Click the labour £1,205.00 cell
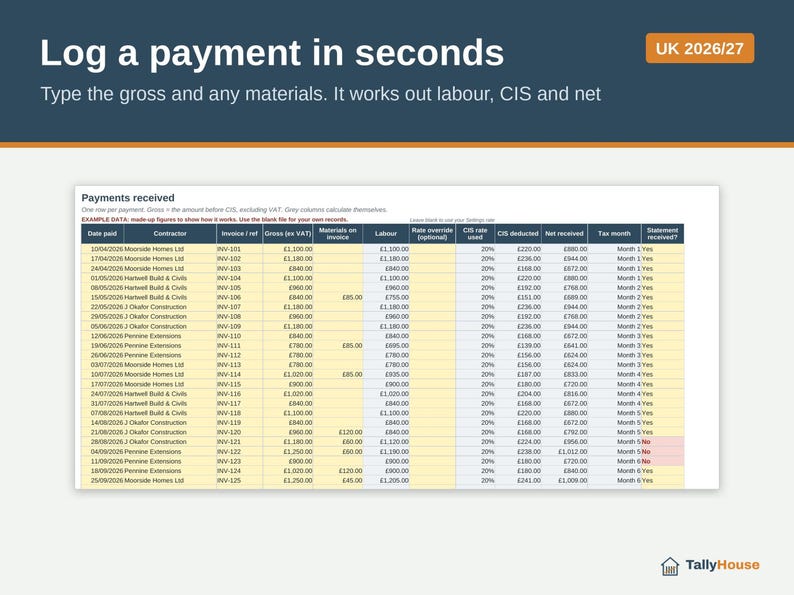794x595 pixels. coord(386,480)
